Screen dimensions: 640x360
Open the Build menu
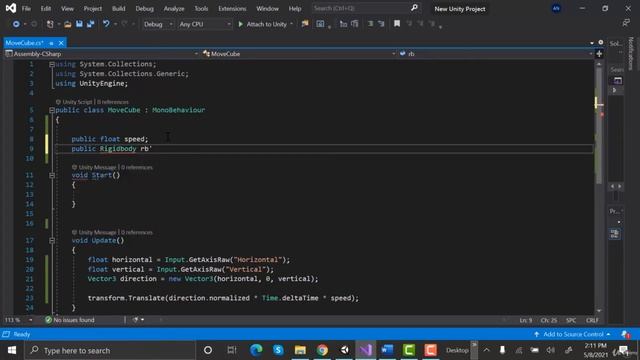coord(119,9)
